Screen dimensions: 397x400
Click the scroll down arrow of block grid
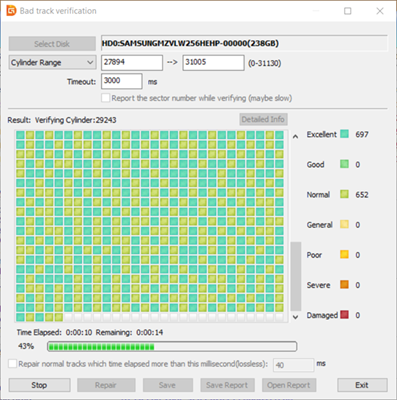(x=295, y=317)
